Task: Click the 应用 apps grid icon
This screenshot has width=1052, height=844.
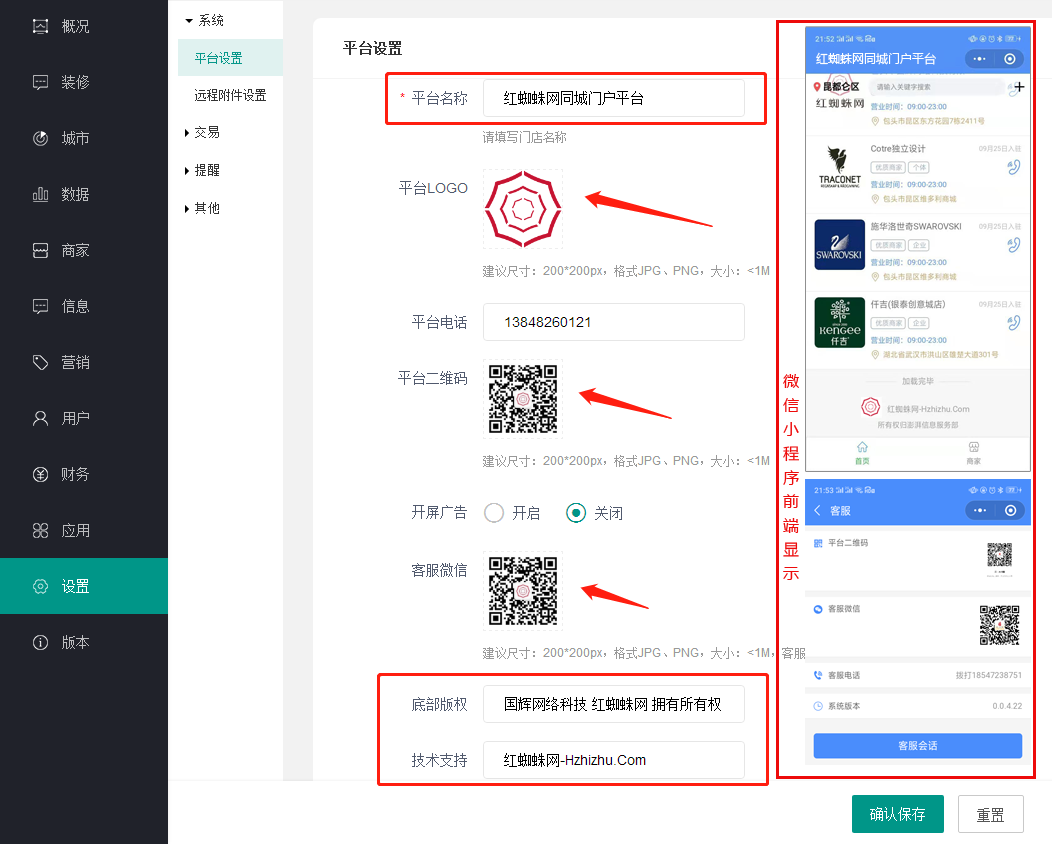Action: 40,531
